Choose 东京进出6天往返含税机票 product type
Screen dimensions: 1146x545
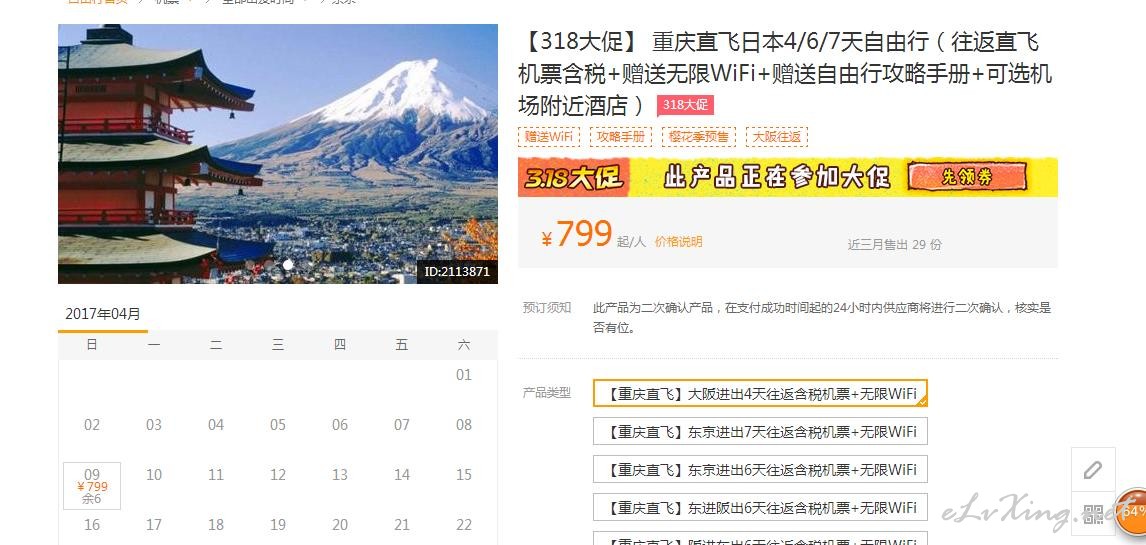760,469
